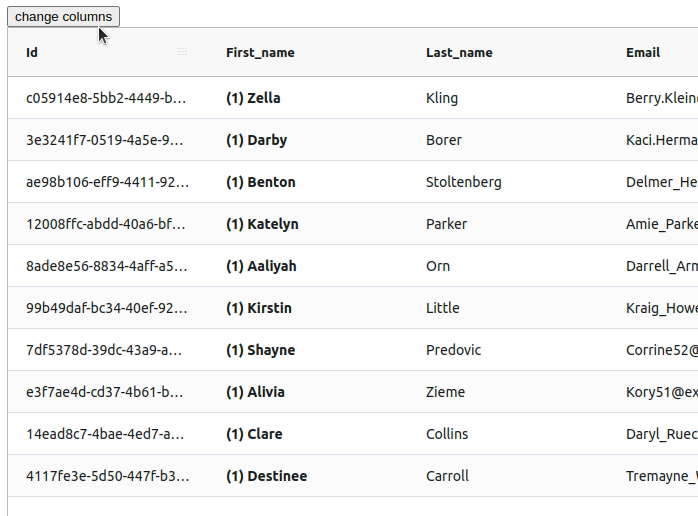Viewport: 698px width, 516px height.
Task: Select the id cell starting with 7df5378d
Action: pos(108,349)
